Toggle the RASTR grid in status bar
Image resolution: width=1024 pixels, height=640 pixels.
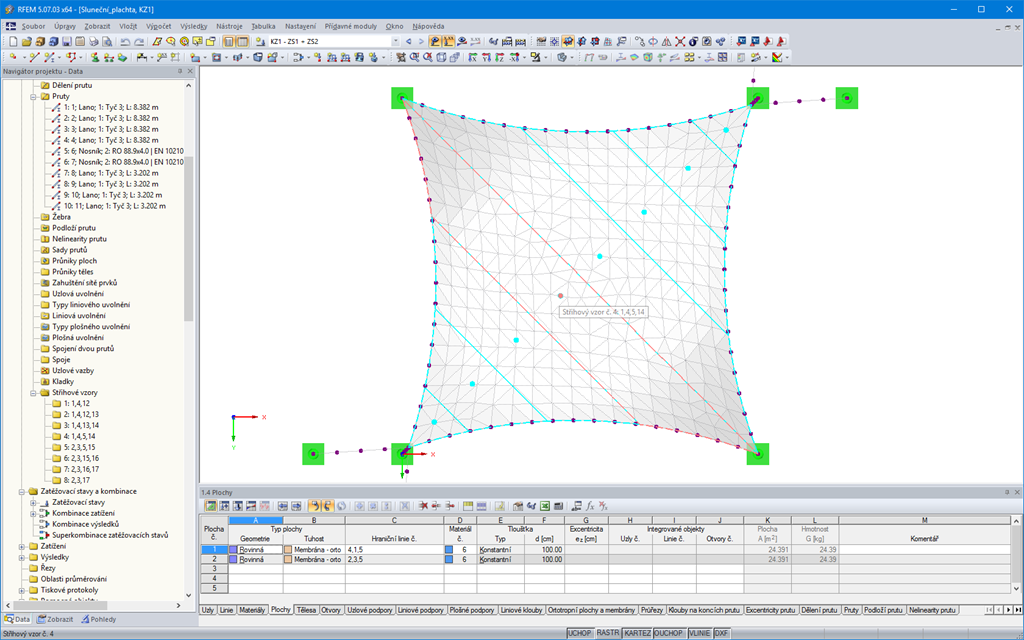tap(608, 632)
